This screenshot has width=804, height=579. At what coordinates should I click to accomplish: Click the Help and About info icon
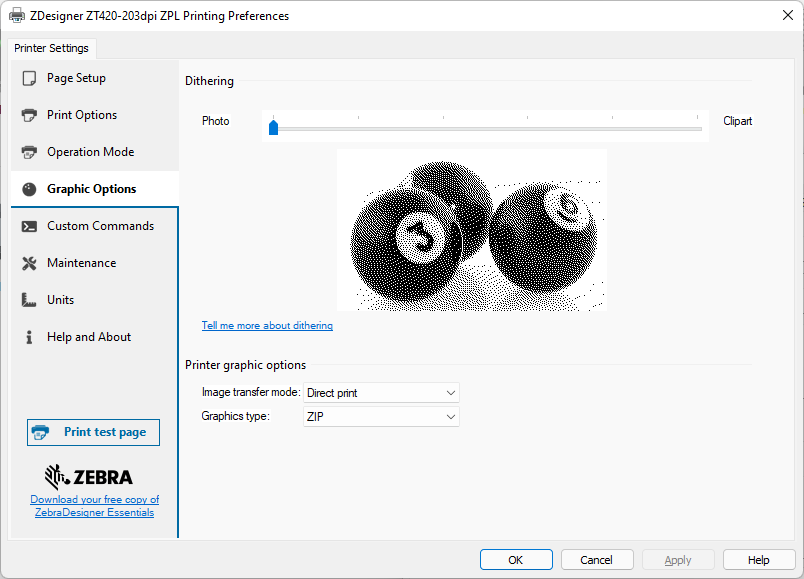[29, 337]
